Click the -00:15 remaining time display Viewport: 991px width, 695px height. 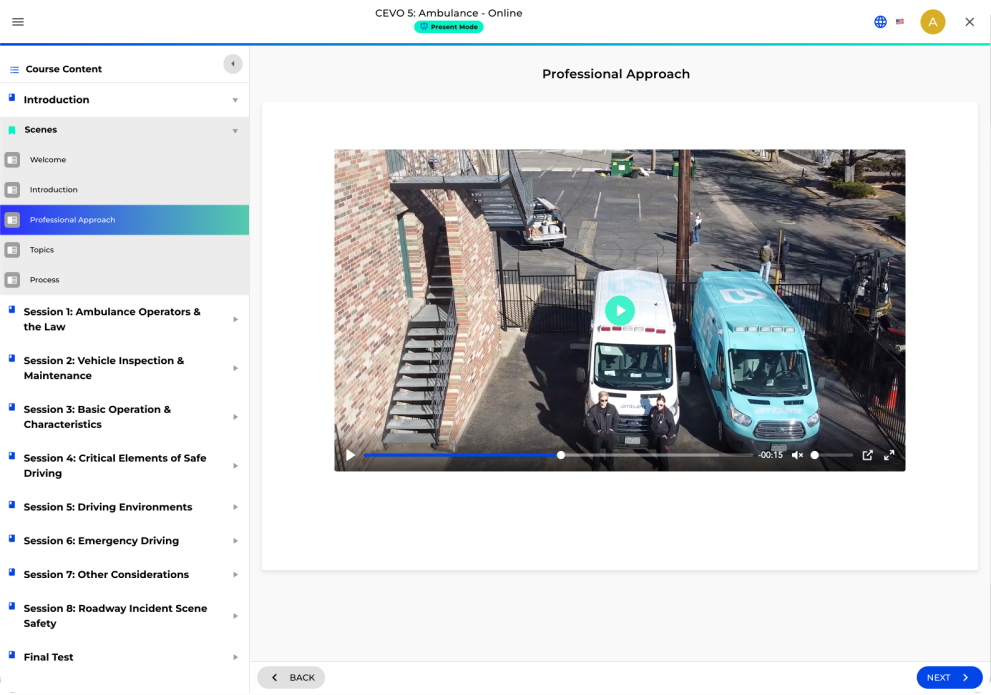(770, 455)
